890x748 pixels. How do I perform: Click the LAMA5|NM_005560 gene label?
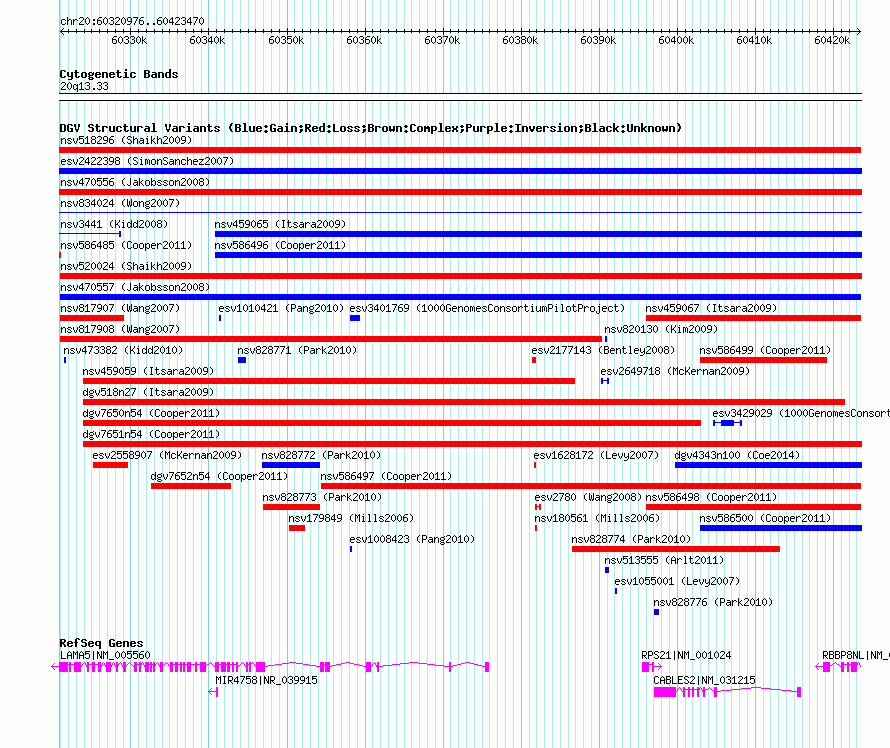point(105,655)
